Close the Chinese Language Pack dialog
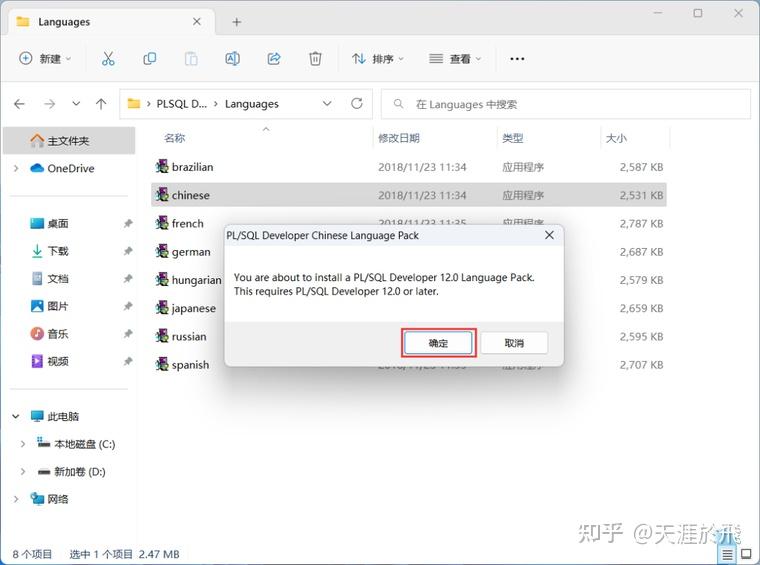Viewport: 760px width, 565px height. tap(549, 235)
